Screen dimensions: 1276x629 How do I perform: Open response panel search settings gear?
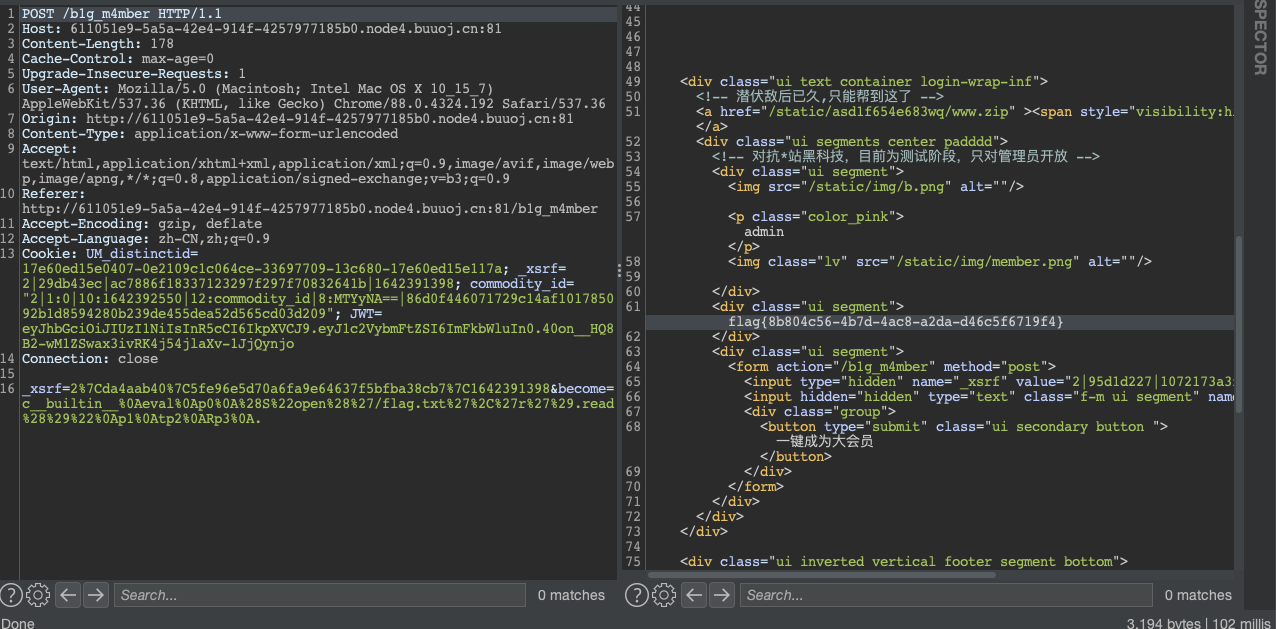click(x=663, y=595)
